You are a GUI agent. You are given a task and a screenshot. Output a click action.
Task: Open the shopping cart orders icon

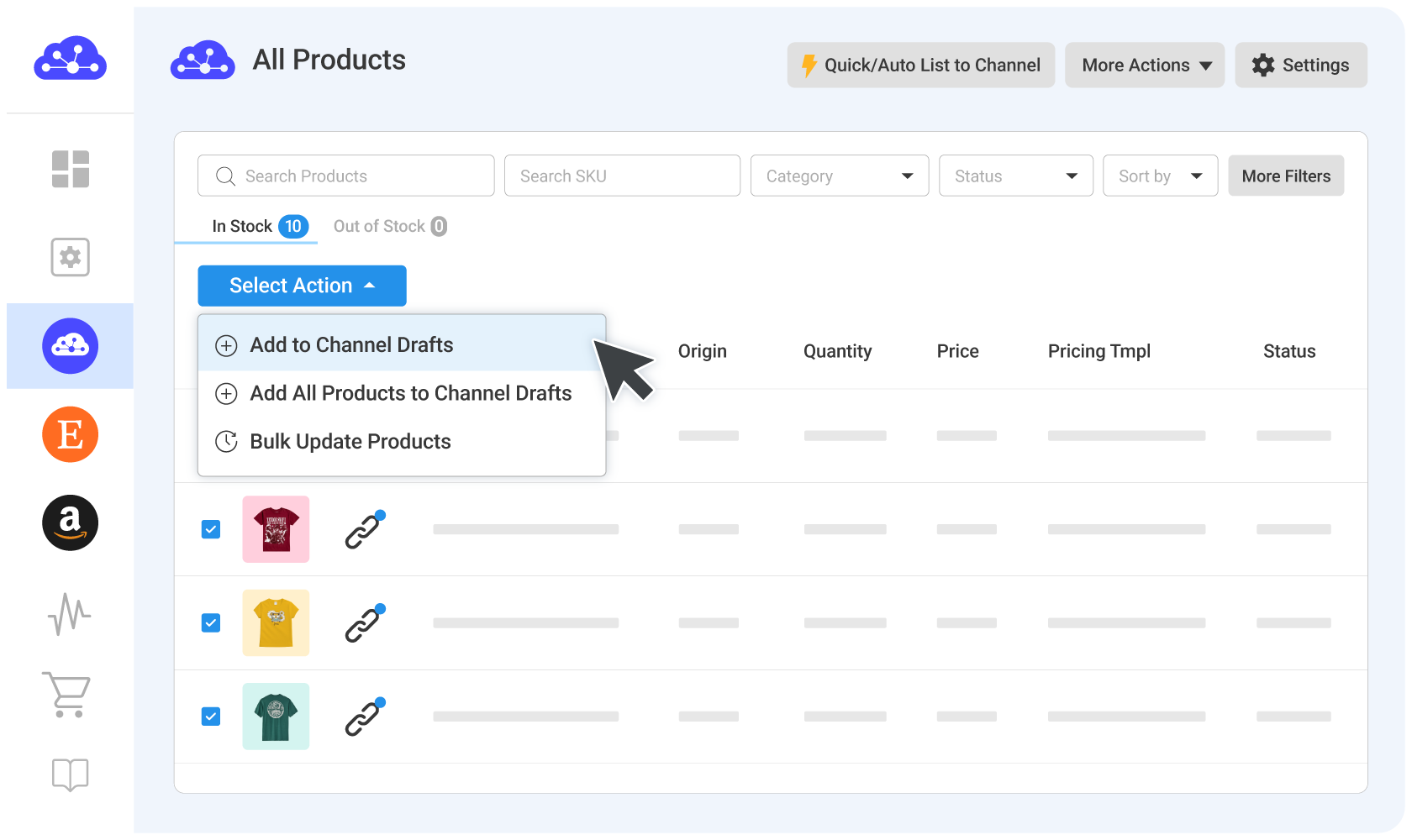tap(67, 694)
